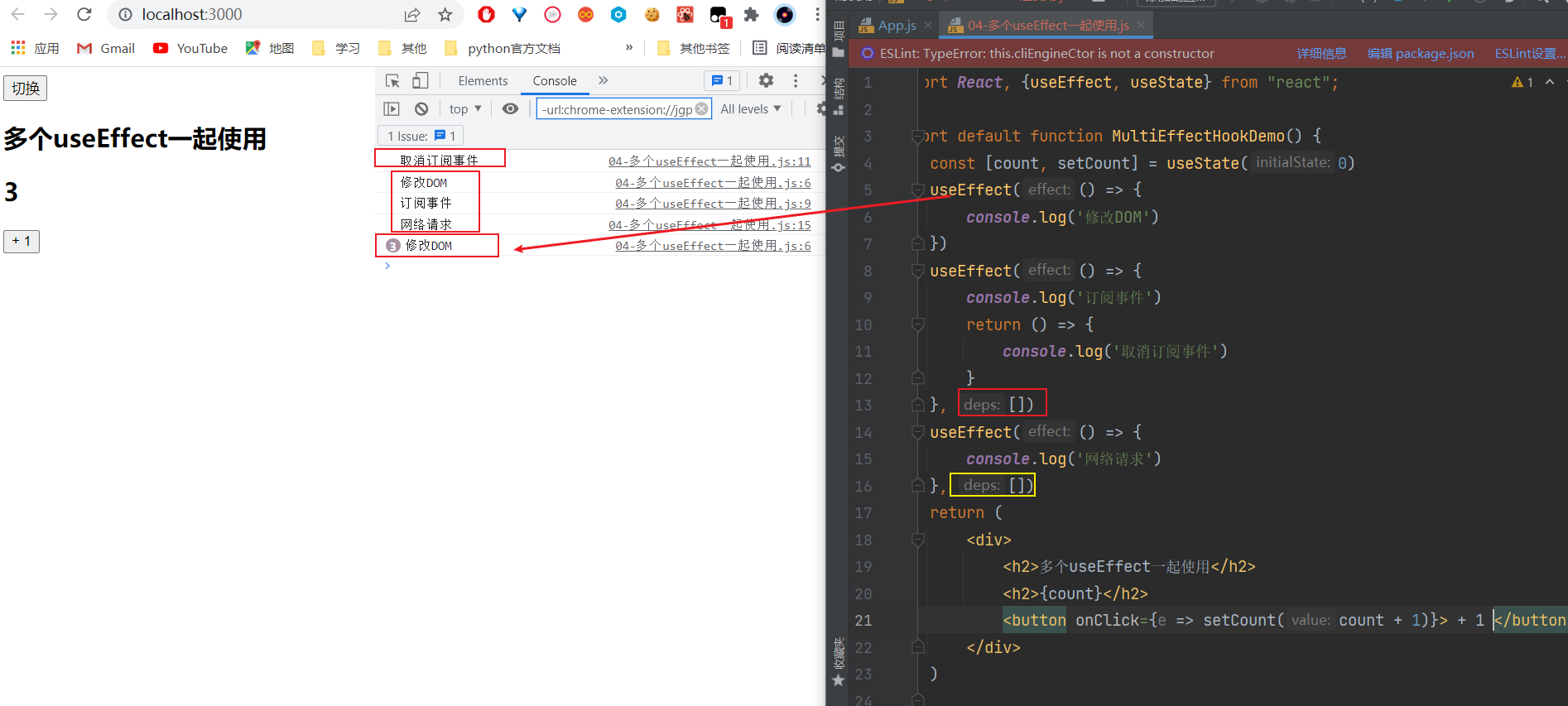Fold the return arrow function at line 10
The image size is (1568, 706).
pos(917,325)
